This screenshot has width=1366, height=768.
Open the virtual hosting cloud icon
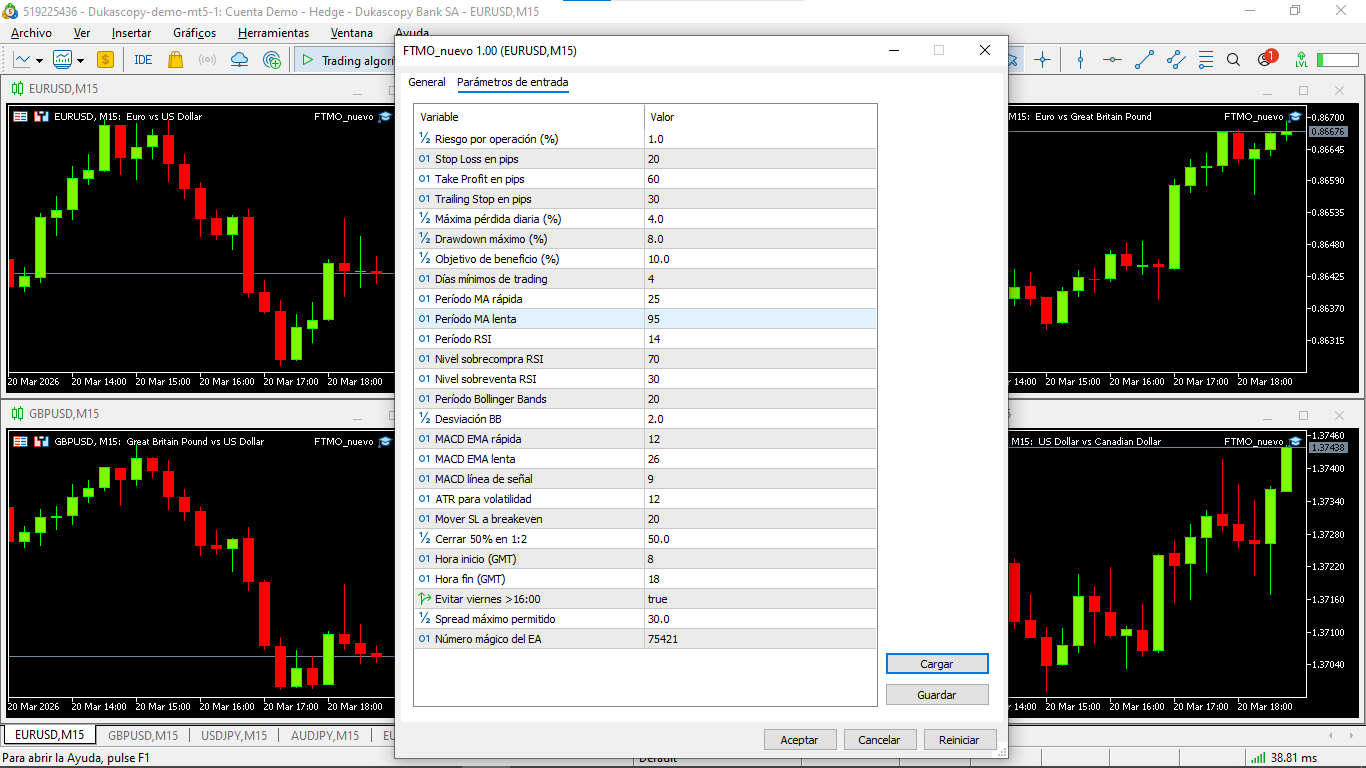point(240,60)
